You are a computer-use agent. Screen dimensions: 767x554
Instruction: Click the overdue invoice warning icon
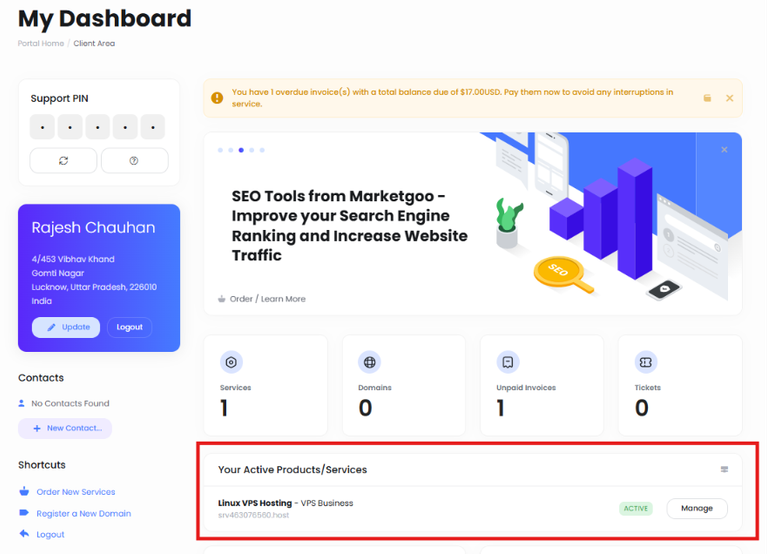(x=217, y=98)
